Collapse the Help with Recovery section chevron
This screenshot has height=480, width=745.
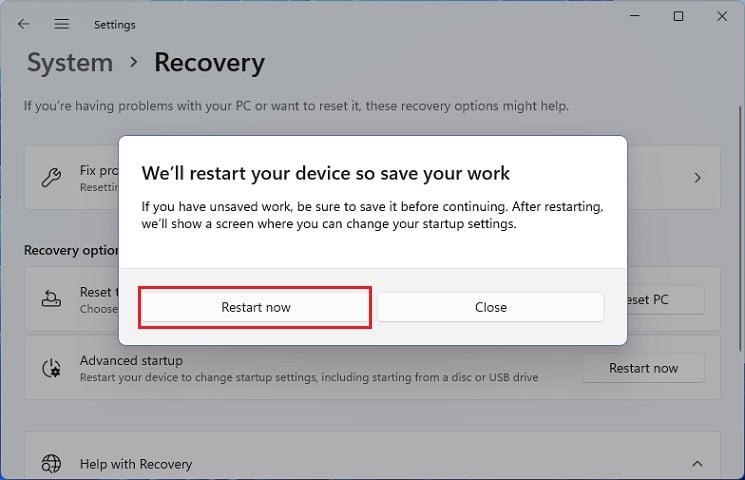(697, 464)
